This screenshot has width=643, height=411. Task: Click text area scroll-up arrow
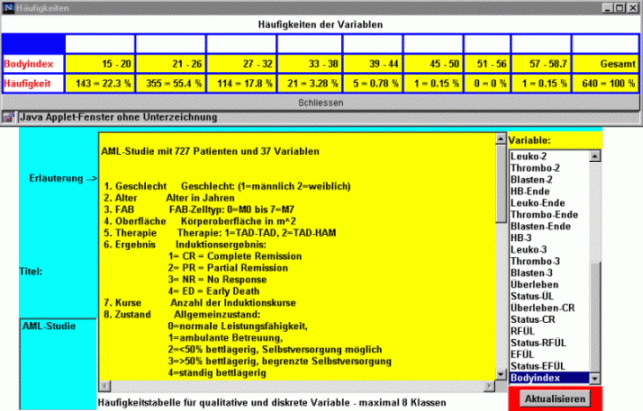500,142
